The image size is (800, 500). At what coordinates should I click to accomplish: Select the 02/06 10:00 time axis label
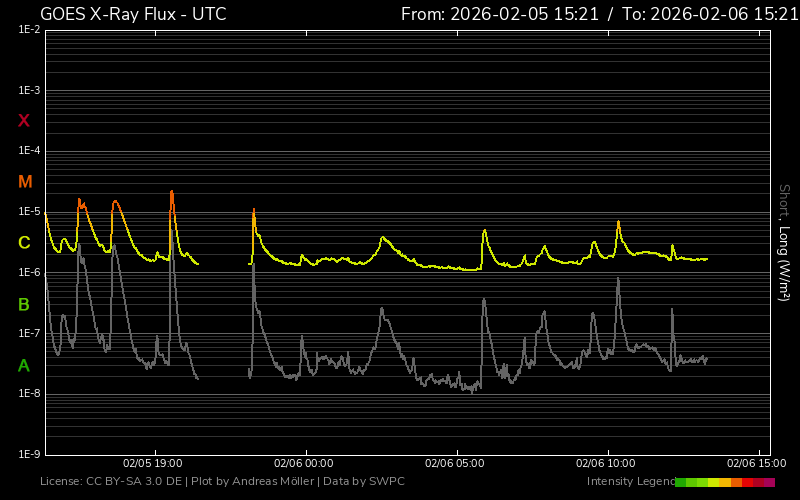pyautogui.click(x=607, y=463)
